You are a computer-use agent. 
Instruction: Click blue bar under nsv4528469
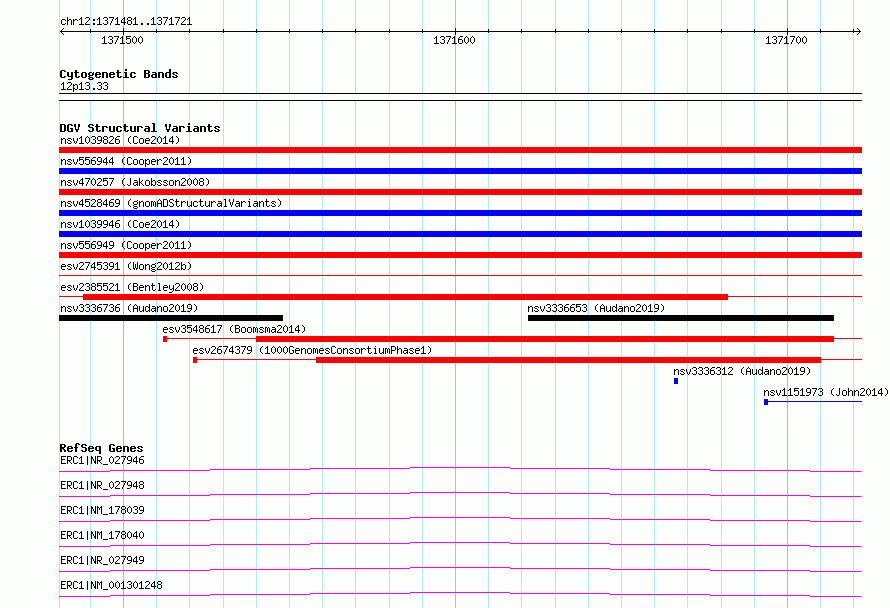[x=460, y=213]
